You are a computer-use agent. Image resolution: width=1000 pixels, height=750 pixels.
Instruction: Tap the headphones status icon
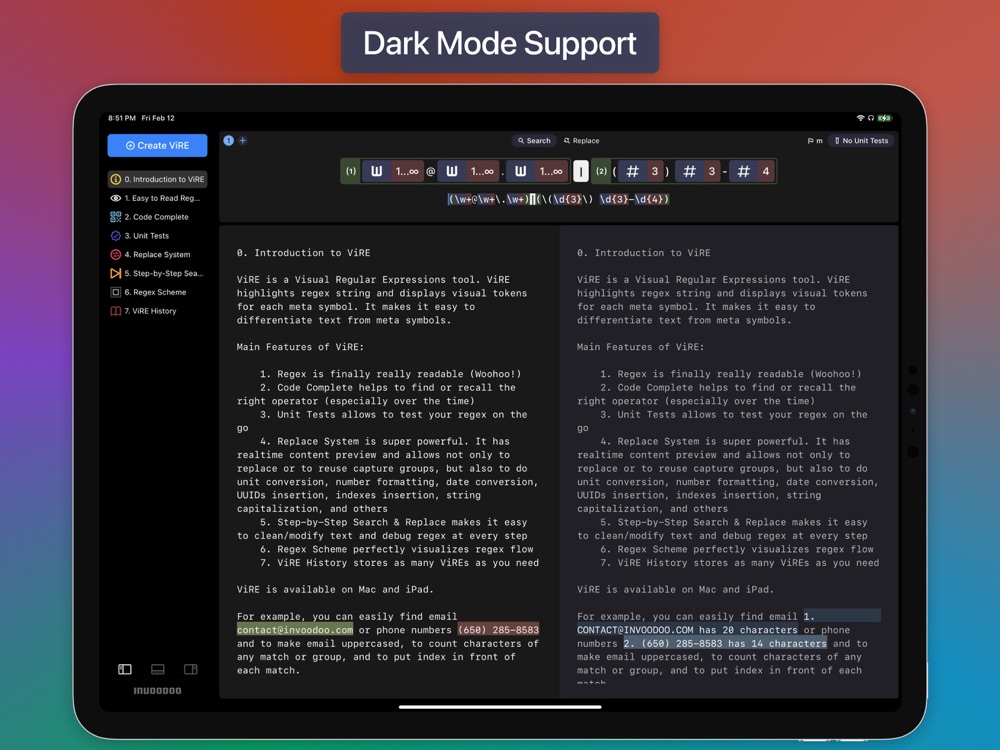871,118
